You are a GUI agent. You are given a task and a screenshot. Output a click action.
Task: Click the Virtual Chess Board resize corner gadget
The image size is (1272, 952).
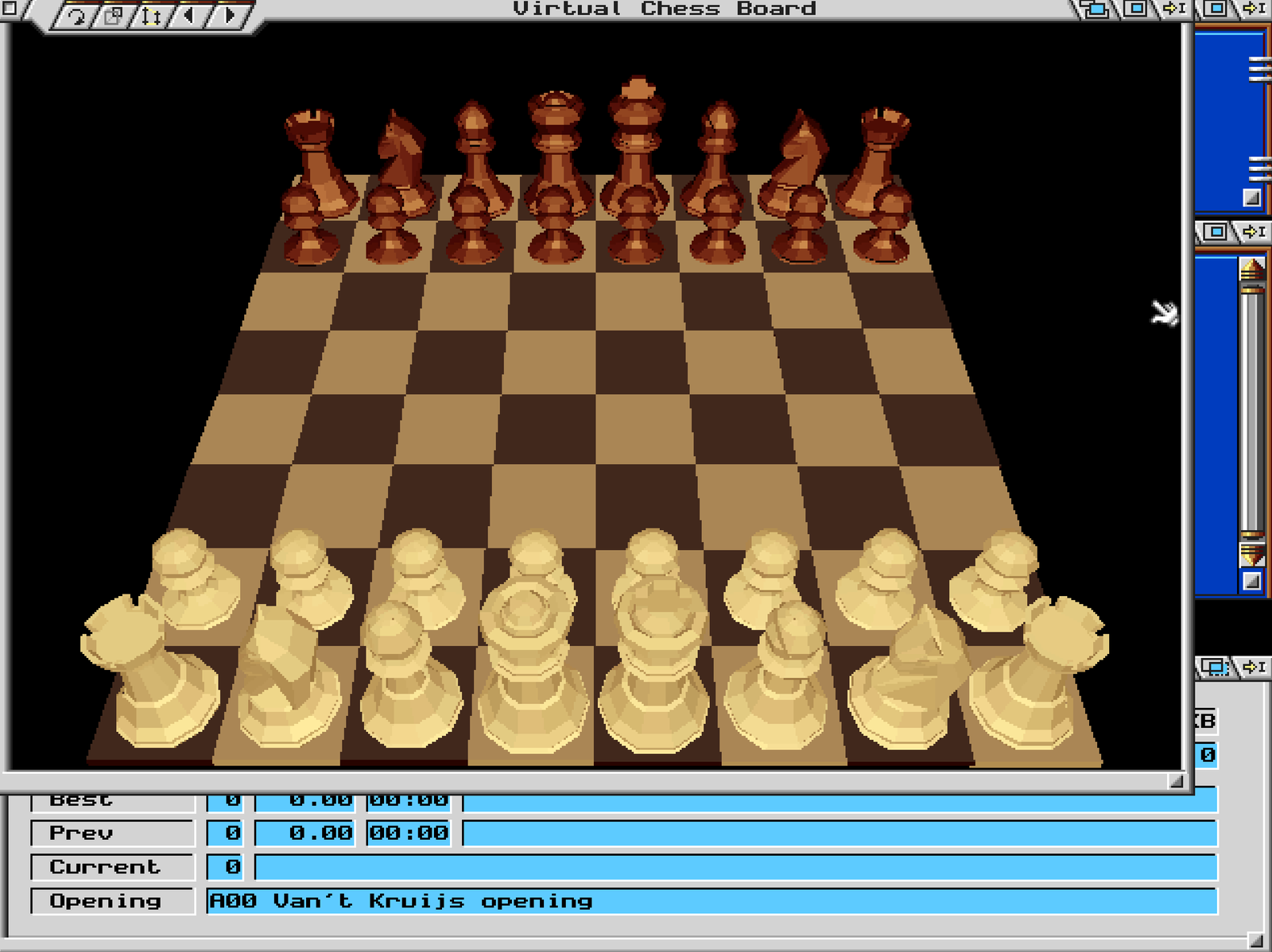click(x=1177, y=782)
